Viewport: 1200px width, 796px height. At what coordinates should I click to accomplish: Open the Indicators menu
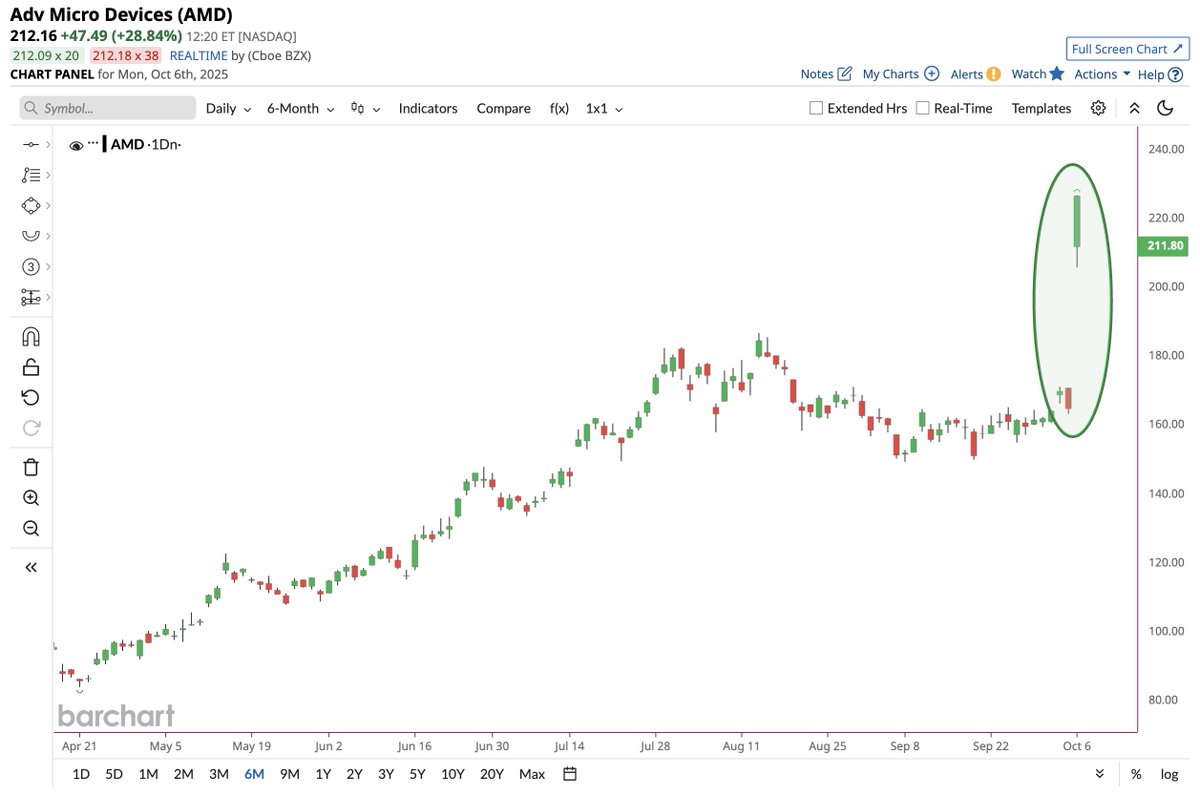427,108
